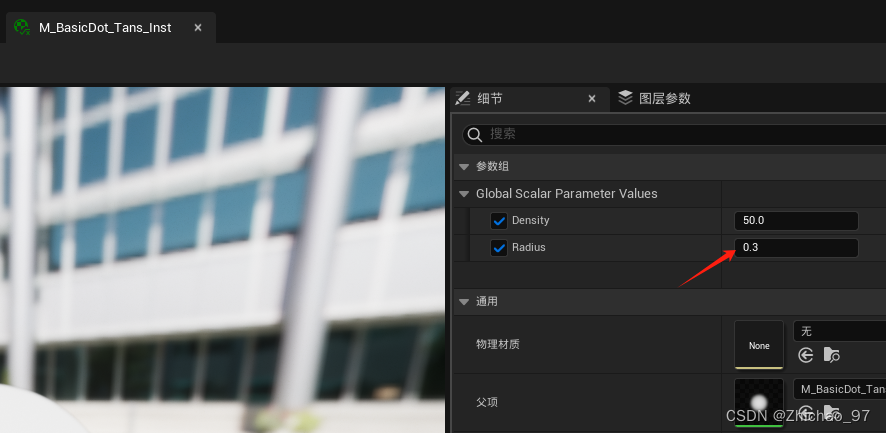Click the material instance icon in the tab
This screenshot has height=433, width=886.
coord(22,28)
